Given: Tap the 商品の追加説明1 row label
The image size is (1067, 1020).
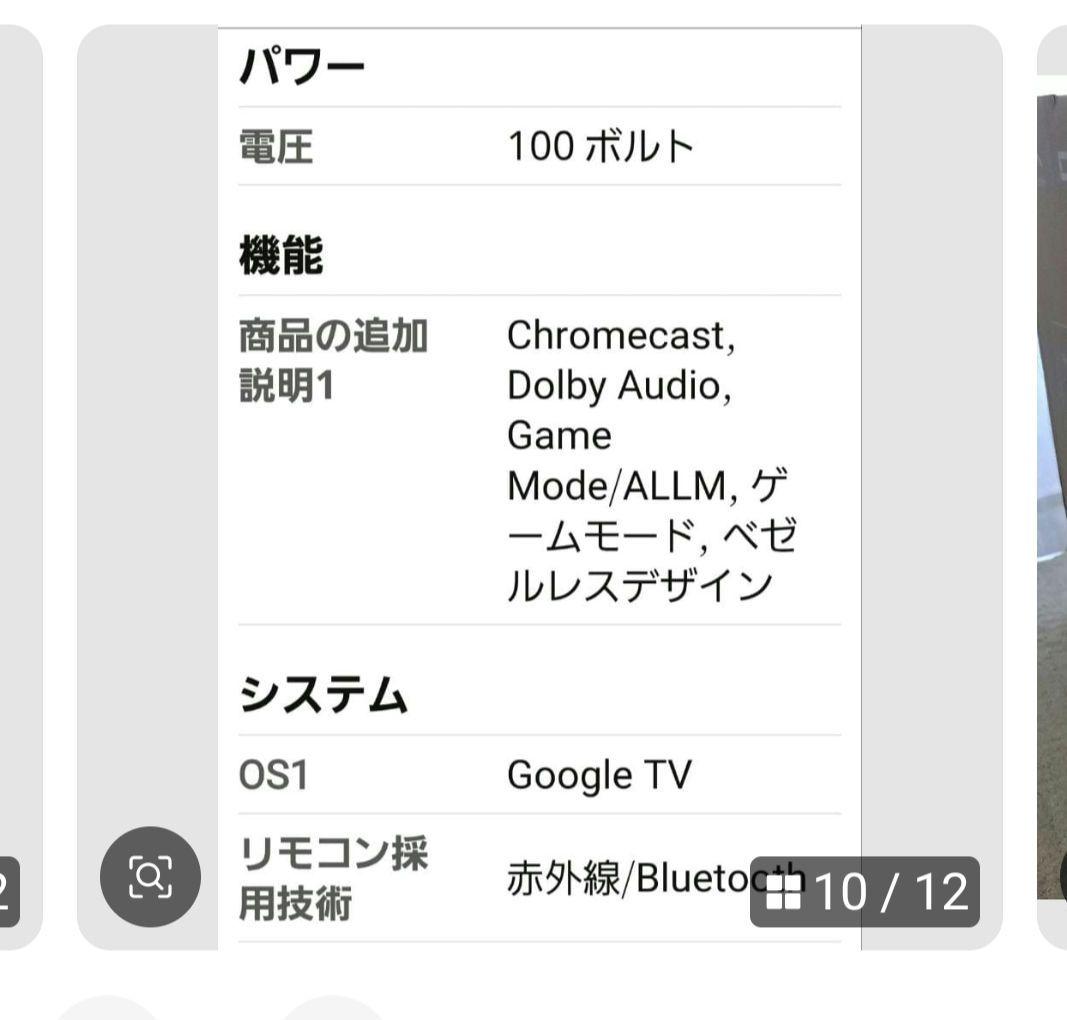Looking at the screenshot, I should (x=334, y=360).
